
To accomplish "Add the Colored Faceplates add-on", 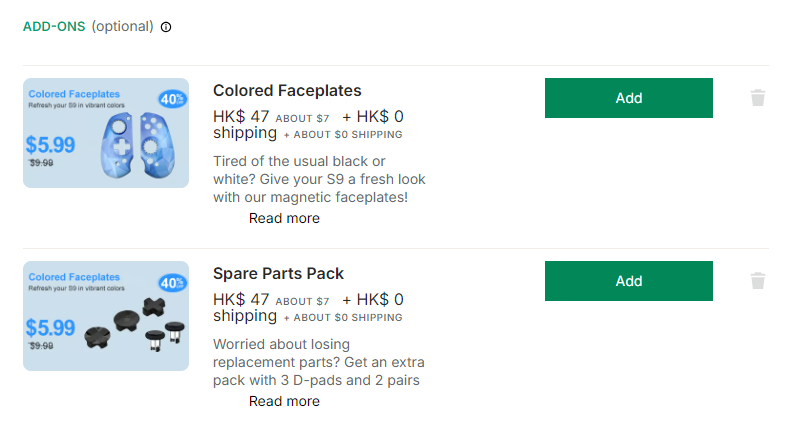I will coord(628,98).
